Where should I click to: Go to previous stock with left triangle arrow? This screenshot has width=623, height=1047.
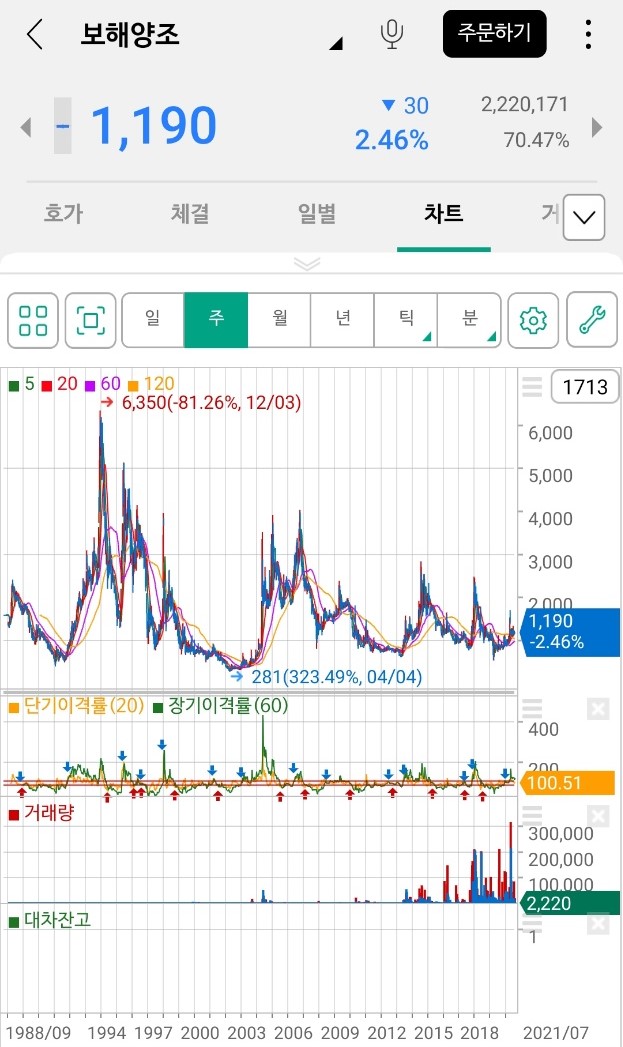(26, 127)
